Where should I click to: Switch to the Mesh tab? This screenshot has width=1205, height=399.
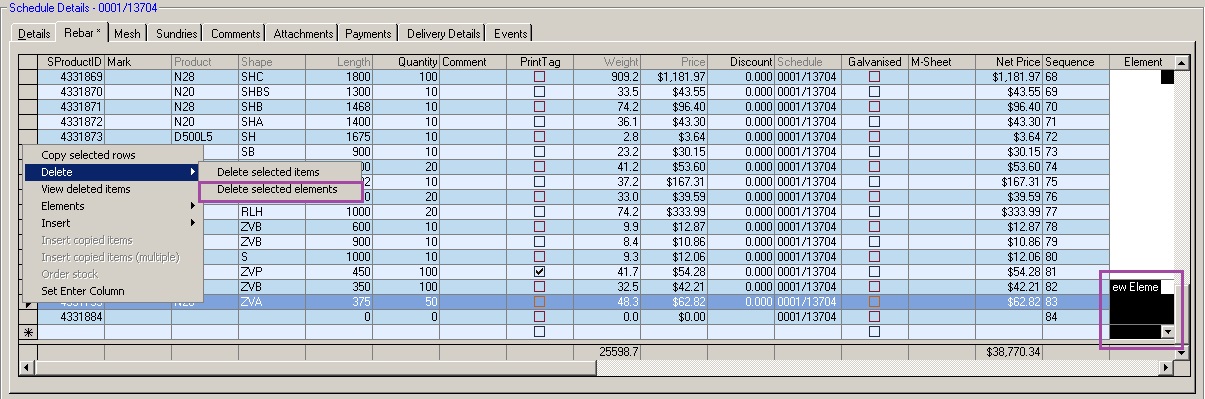pos(127,34)
